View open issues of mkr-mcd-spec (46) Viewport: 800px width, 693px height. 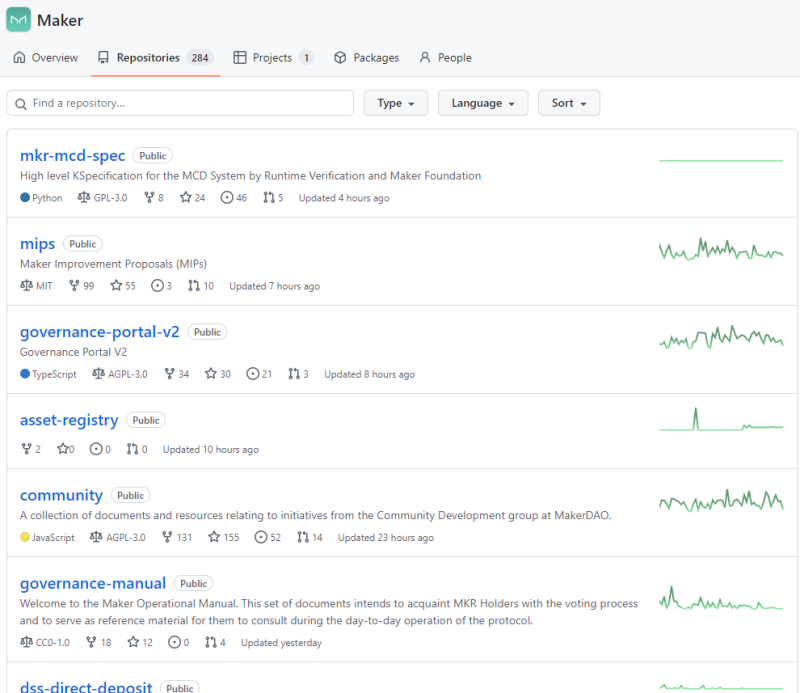click(234, 197)
